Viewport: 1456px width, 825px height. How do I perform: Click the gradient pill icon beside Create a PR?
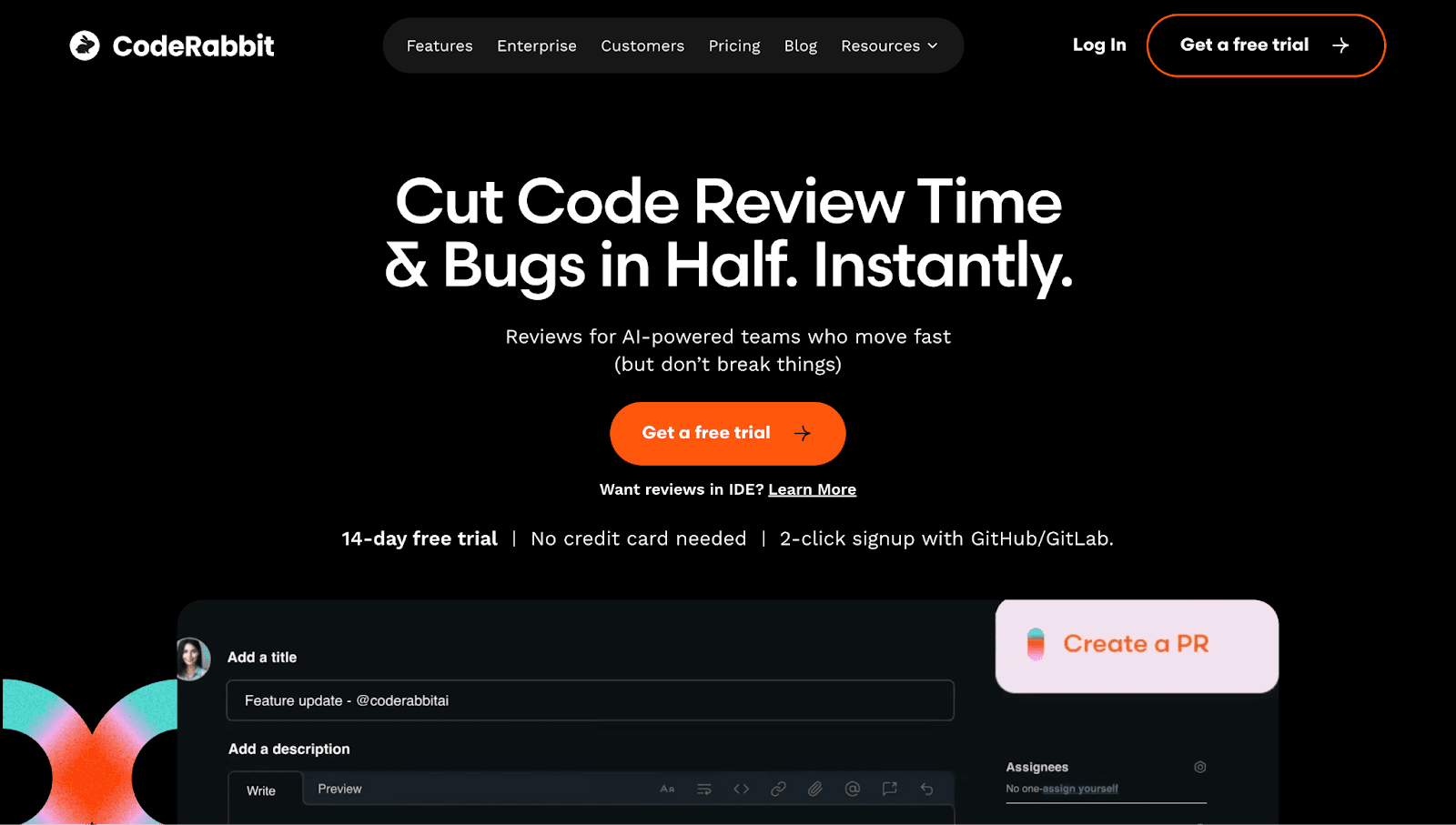pyautogui.click(x=1036, y=644)
